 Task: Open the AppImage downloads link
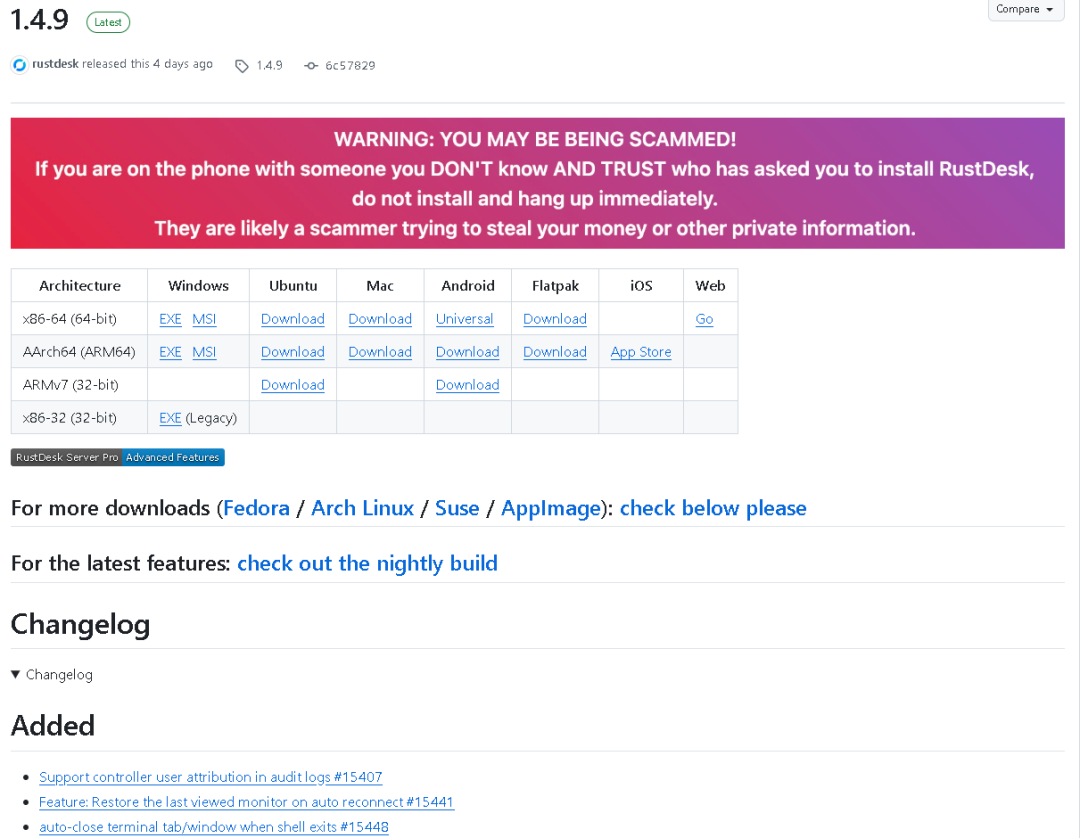click(551, 508)
